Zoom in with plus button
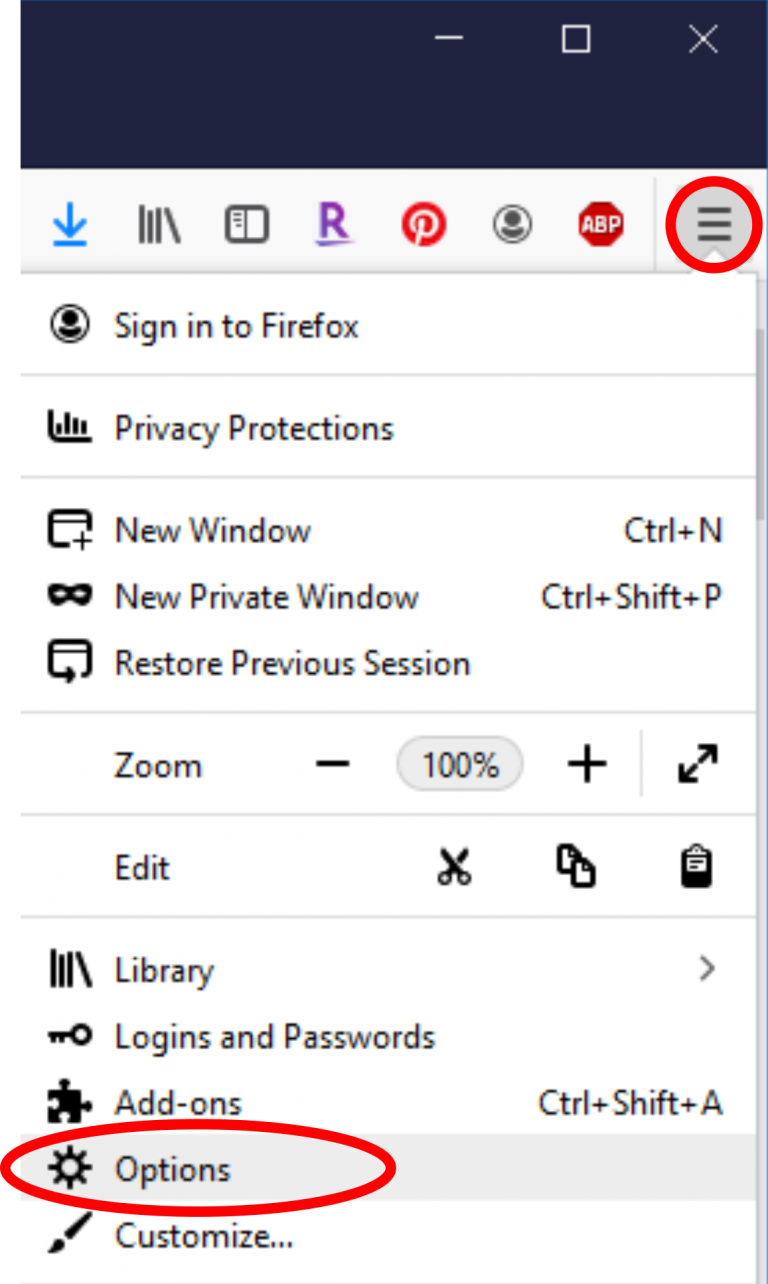Screen dimensions: 768x1284 pyautogui.click(x=587, y=765)
